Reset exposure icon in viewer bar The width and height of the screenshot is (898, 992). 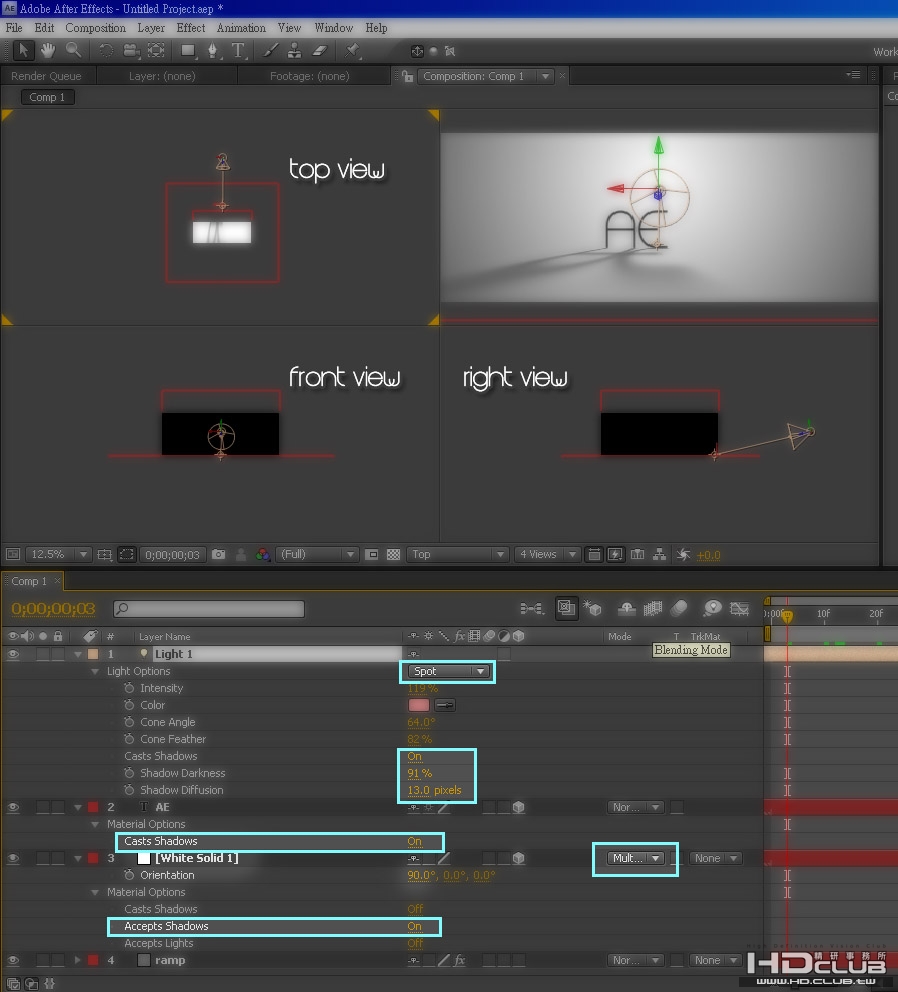coord(683,555)
